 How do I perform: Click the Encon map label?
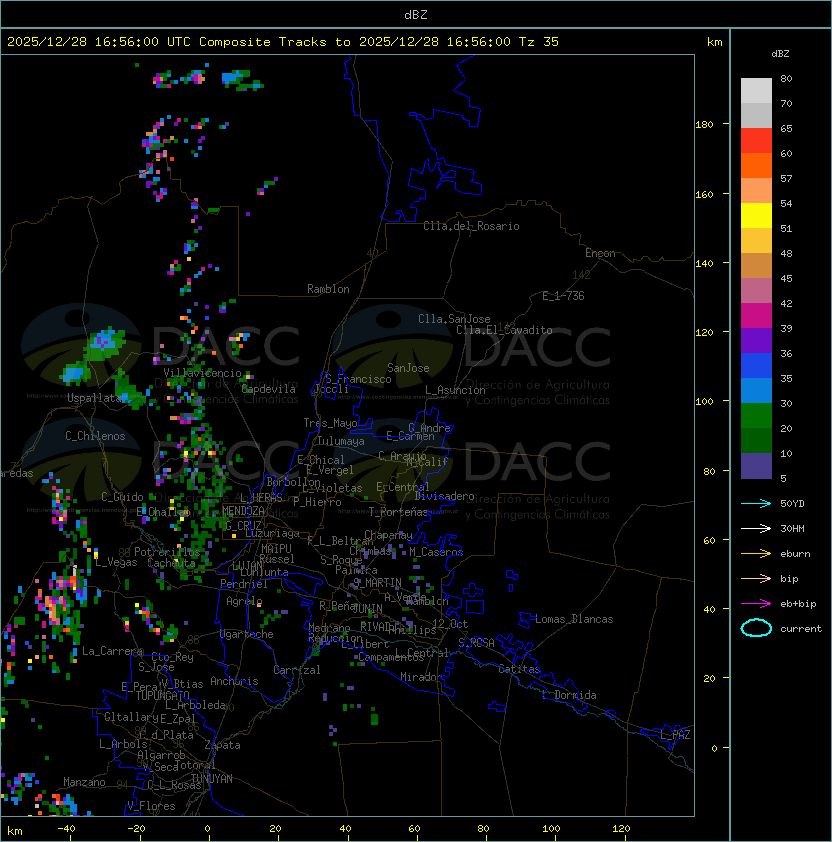coord(600,253)
